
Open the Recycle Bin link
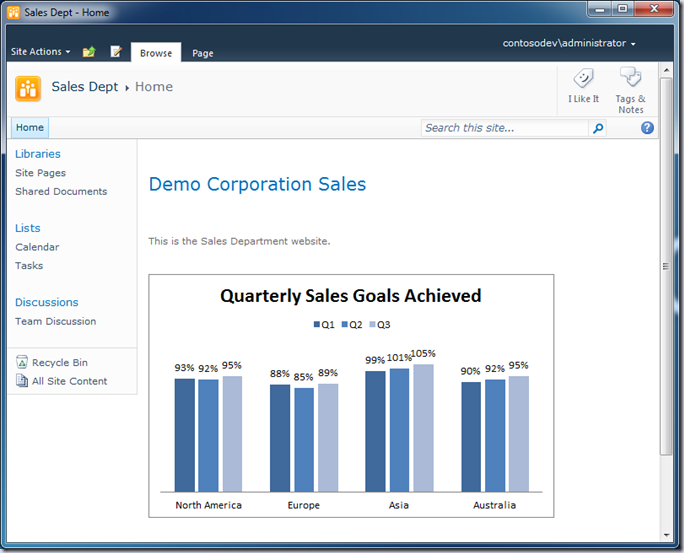[60, 362]
